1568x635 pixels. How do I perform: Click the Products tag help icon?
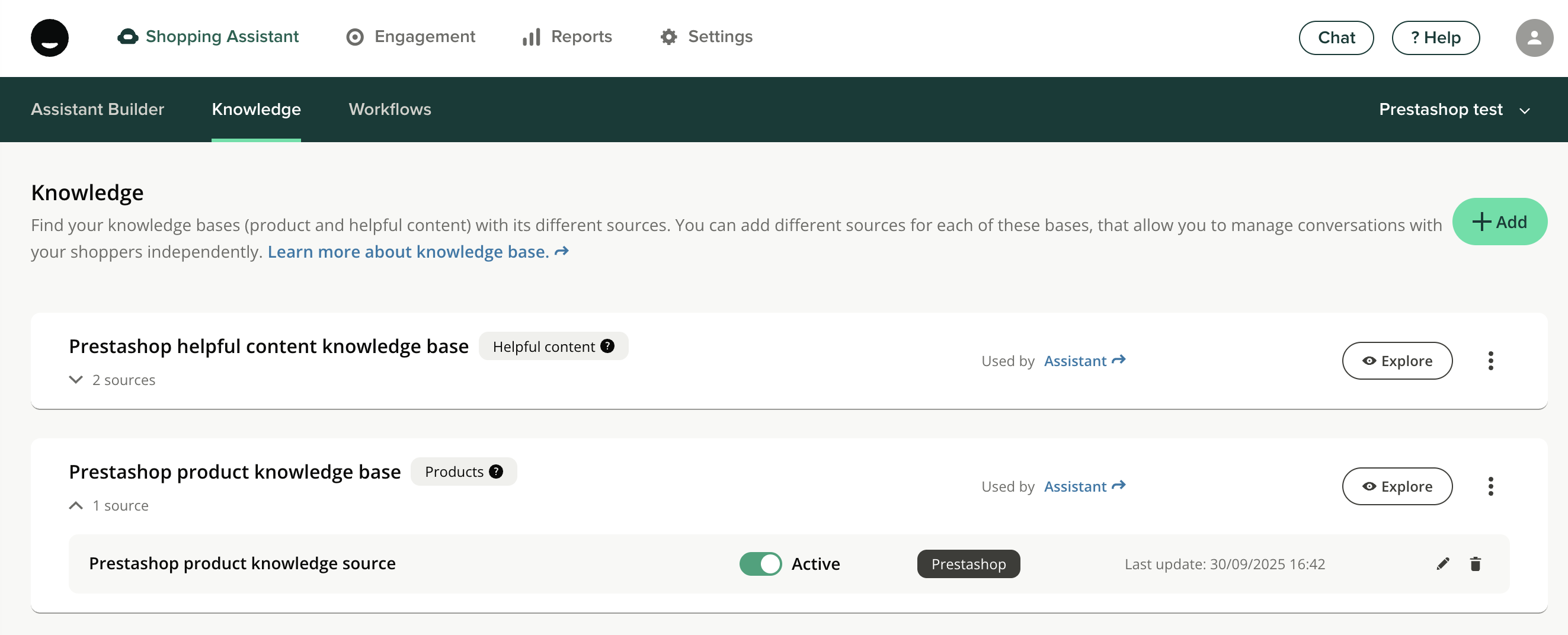(496, 472)
